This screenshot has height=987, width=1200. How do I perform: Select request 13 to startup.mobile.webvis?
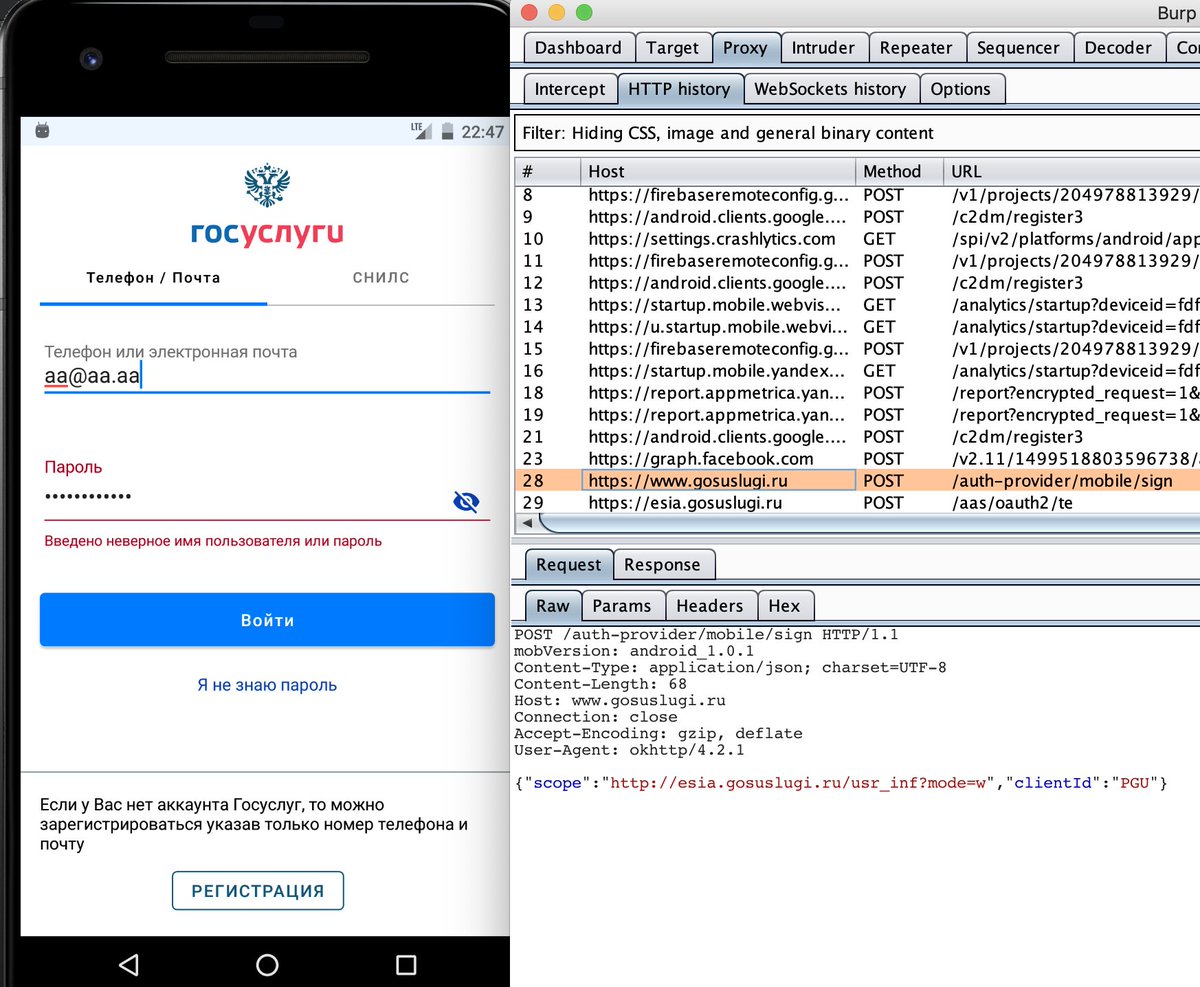click(x=857, y=305)
